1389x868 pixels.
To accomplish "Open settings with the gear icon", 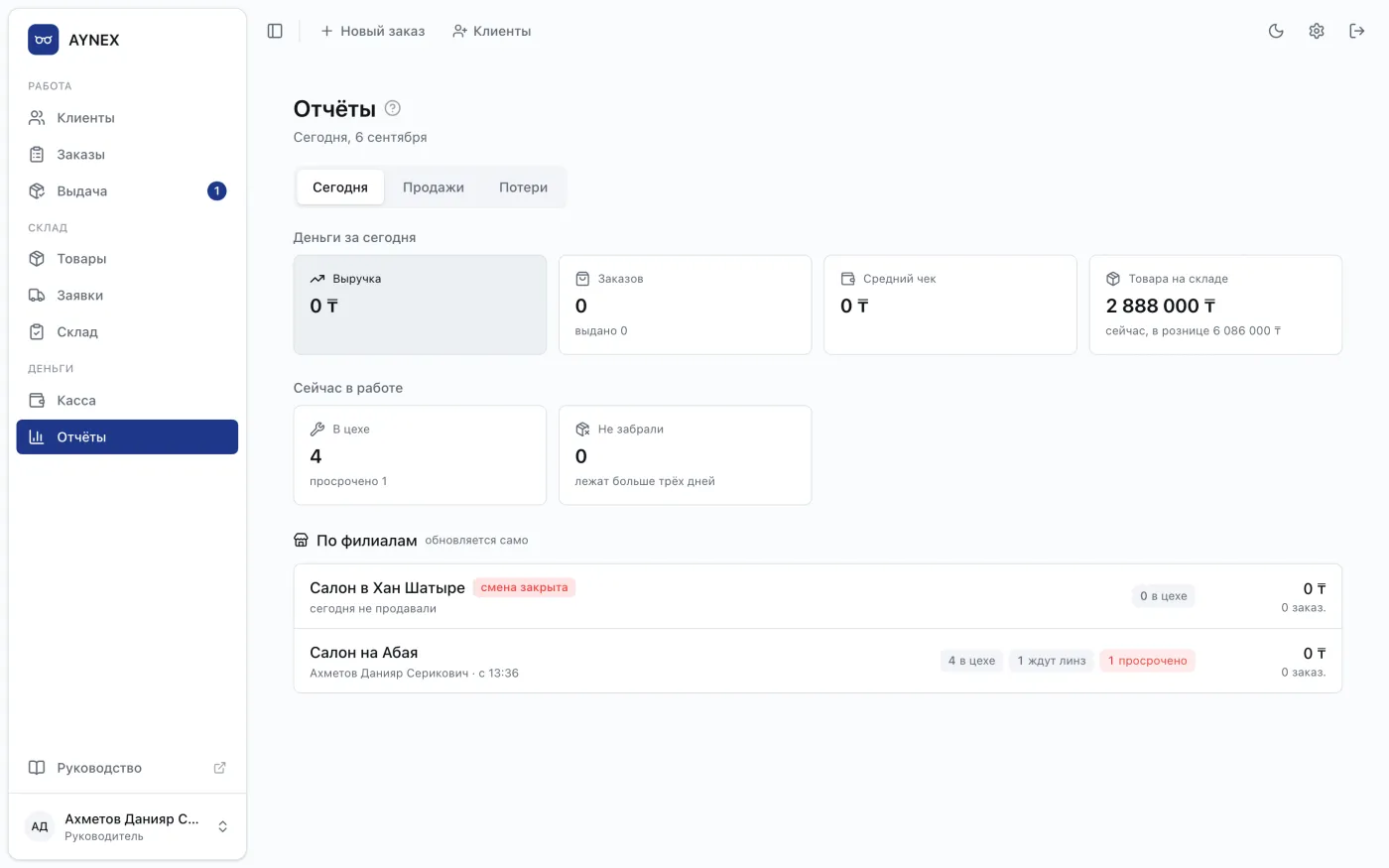I will (1317, 31).
